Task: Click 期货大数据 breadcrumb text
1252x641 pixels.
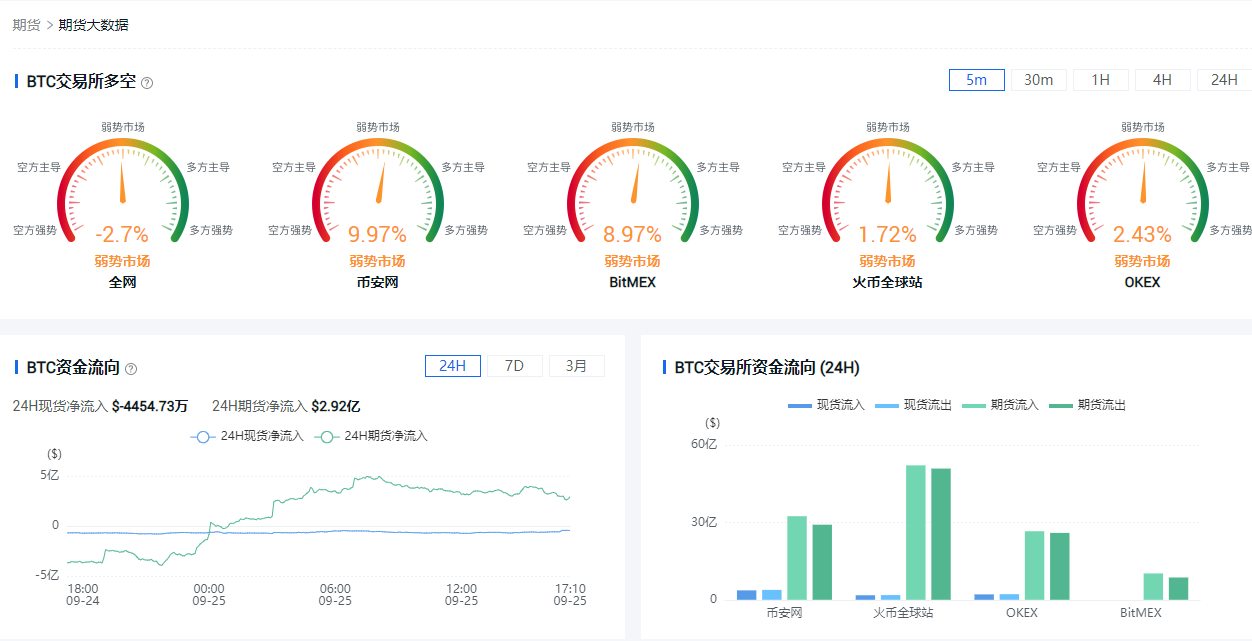Action: [94, 25]
